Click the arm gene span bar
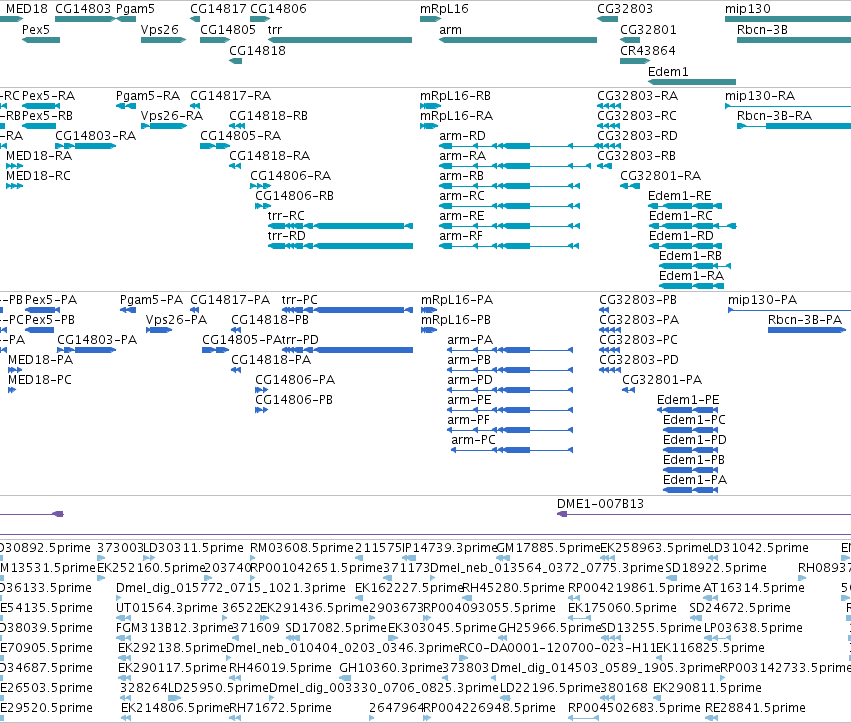This screenshot has width=851, height=723. pos(518,40)
